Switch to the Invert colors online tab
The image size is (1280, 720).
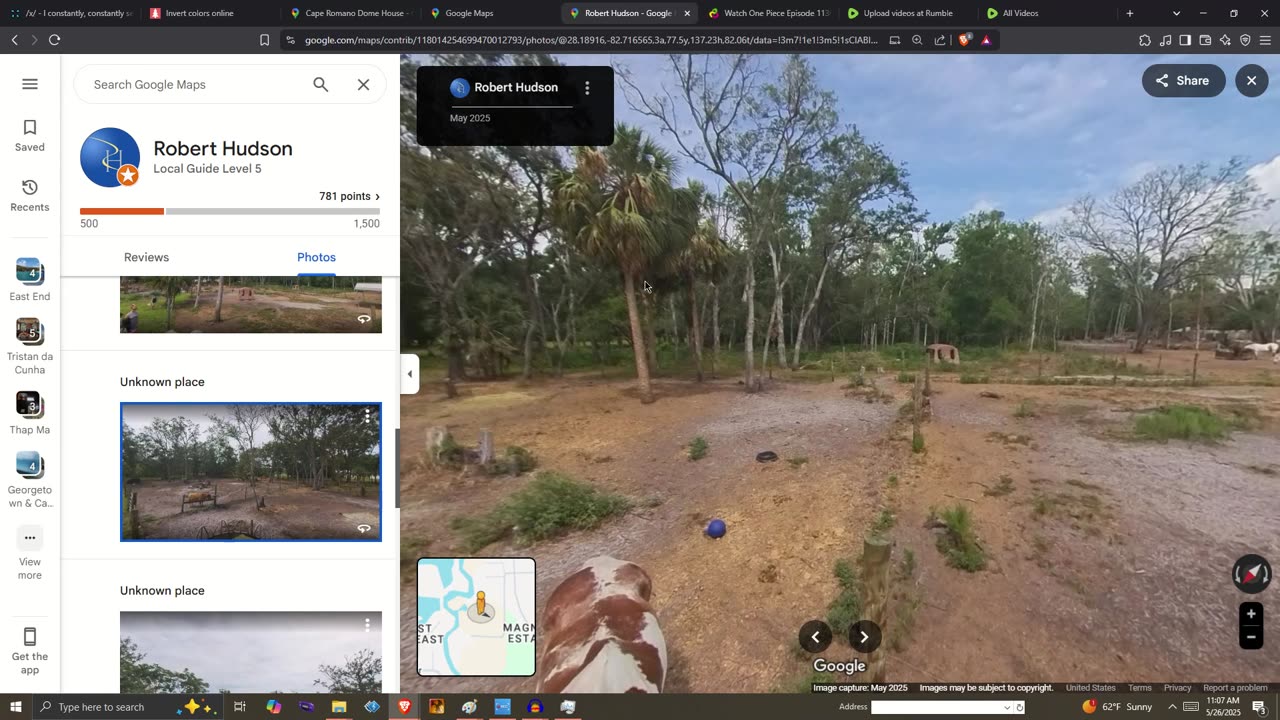210,13
